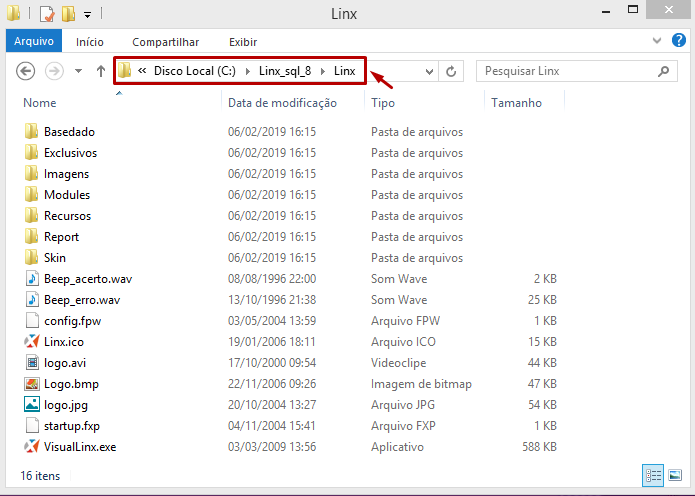This screenshot has height=496, width=695.
Task: Open Help with the blue question mark icon
Action: 679,40
